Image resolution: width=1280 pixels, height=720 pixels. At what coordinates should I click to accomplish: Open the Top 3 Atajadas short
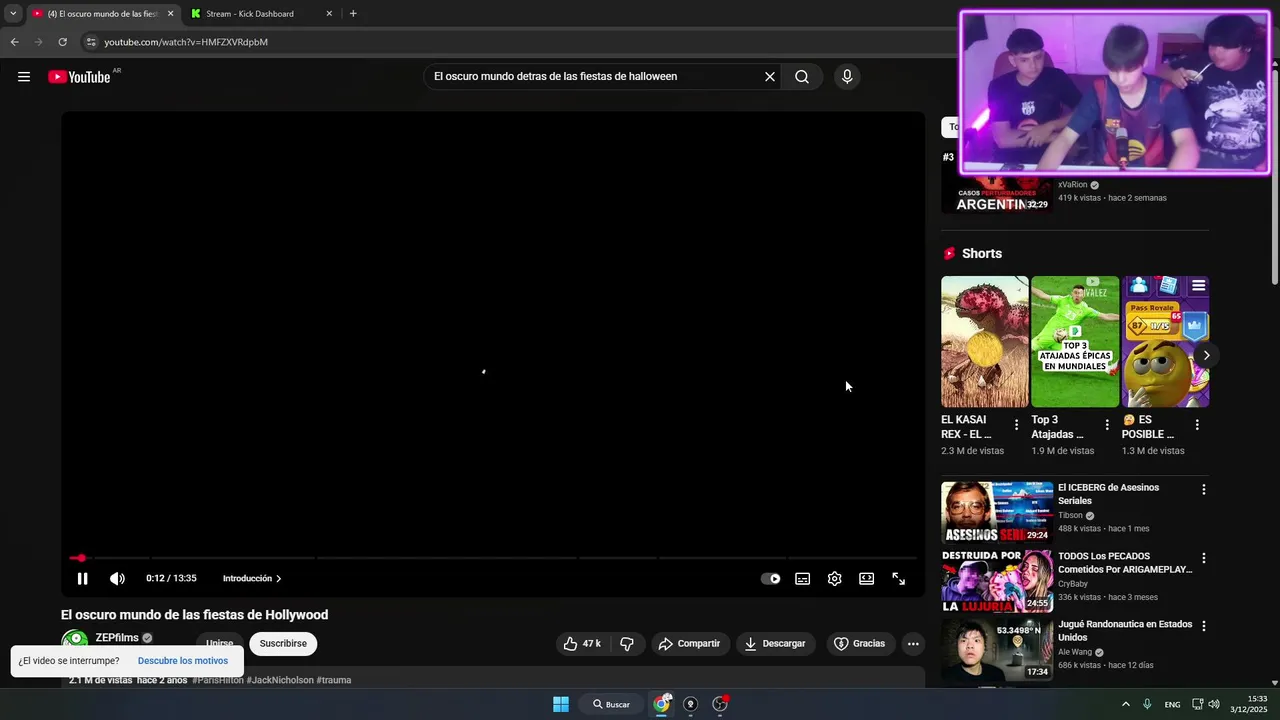1075,342
